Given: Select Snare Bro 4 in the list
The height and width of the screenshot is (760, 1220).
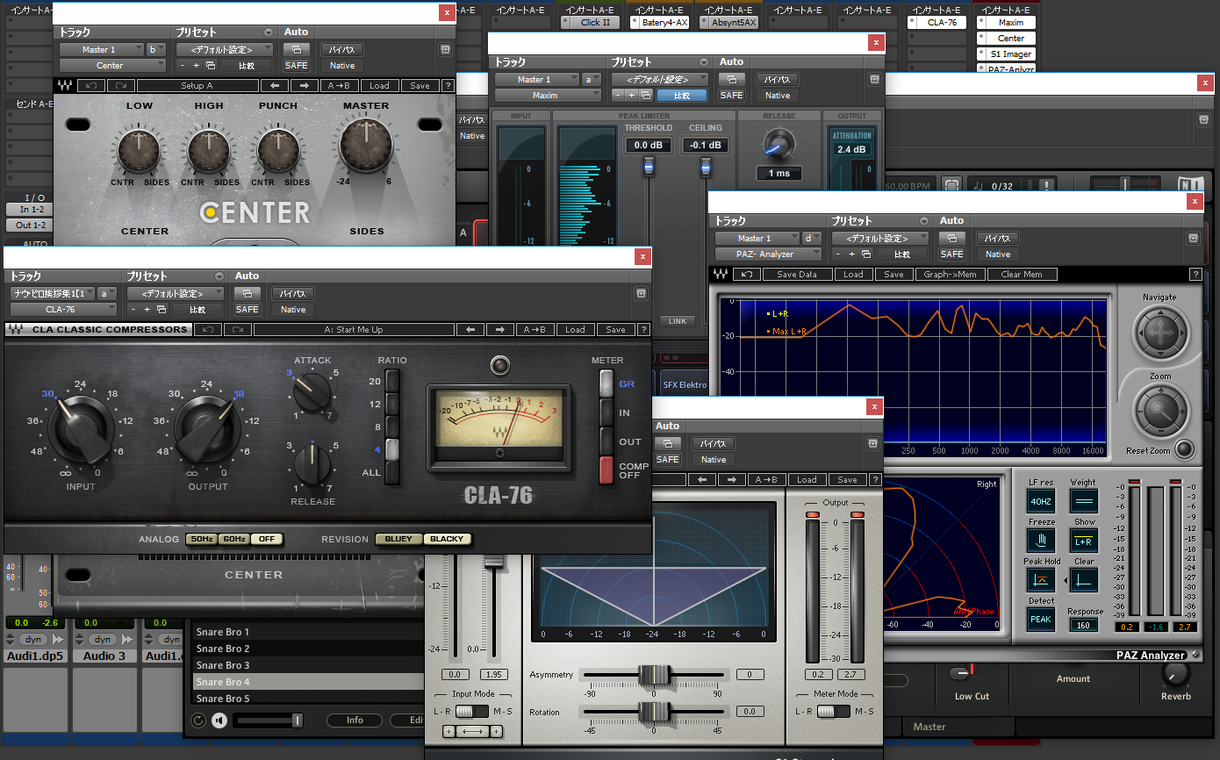Looking at the screenshot, I should [308, 682].
